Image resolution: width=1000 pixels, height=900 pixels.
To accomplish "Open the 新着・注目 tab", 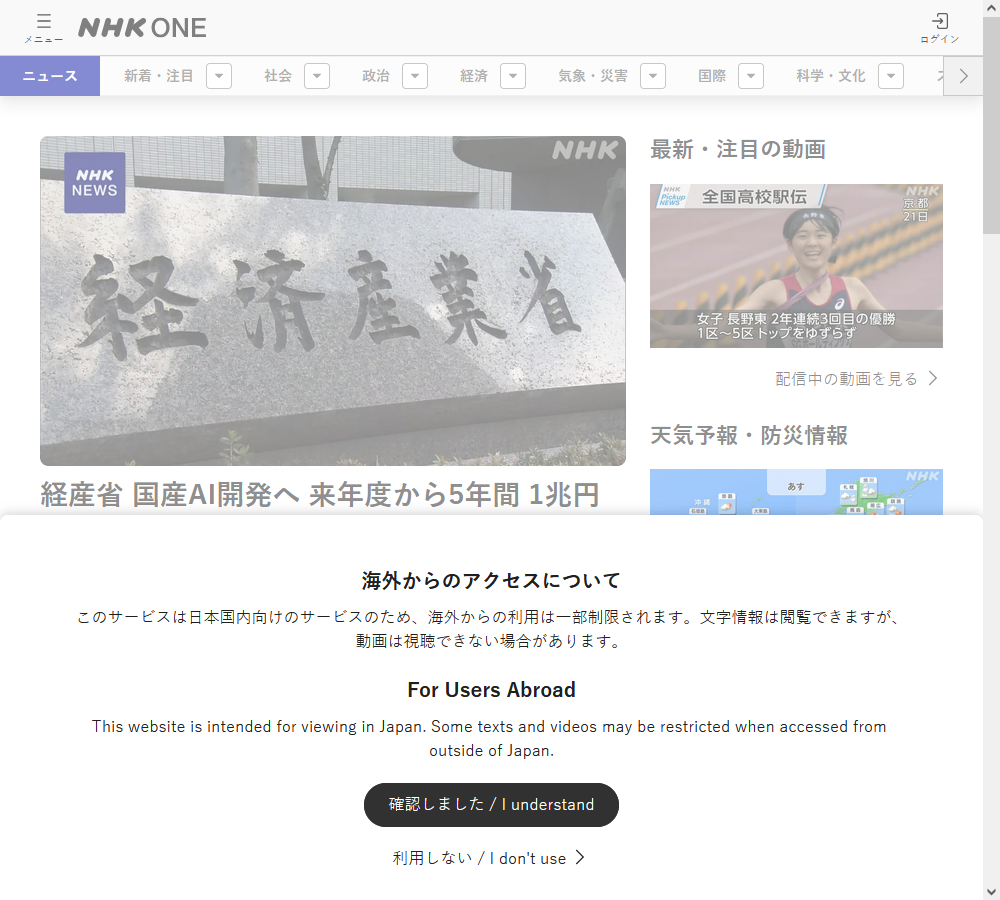I will click(158, 76).
